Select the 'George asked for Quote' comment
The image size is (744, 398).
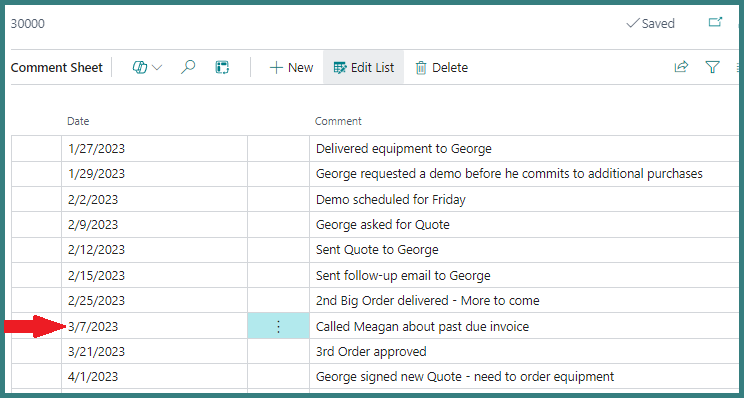(x=382, y=224)
